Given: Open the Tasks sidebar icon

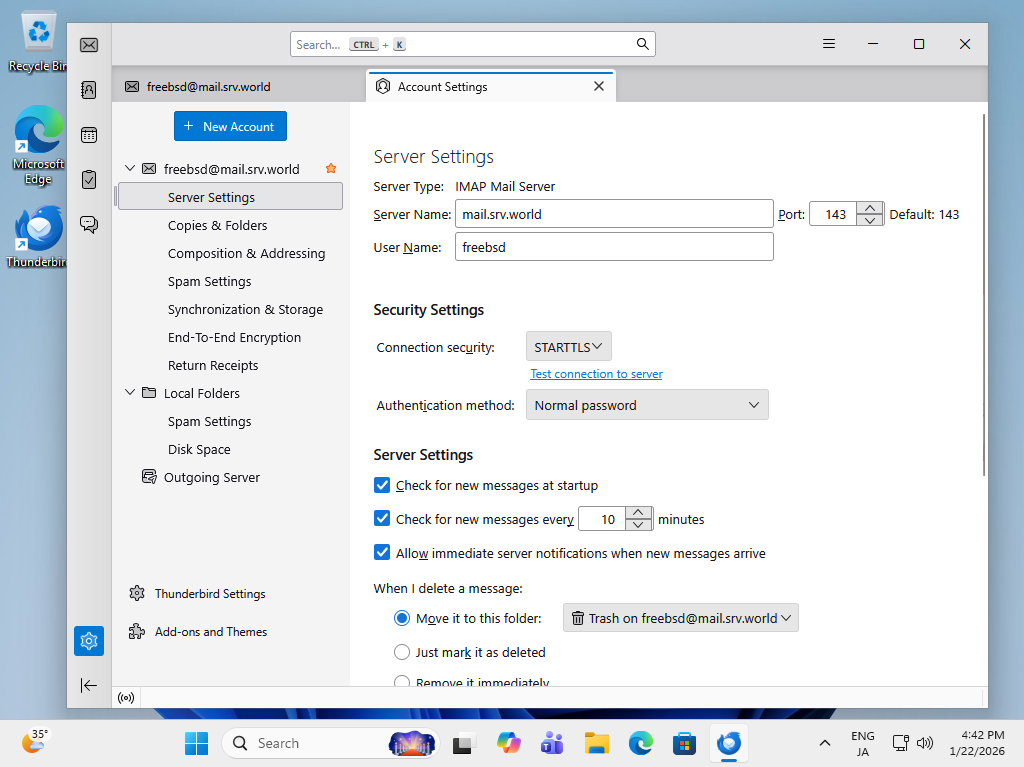Looking at the screenshot, I should click(x=89, y=179).
